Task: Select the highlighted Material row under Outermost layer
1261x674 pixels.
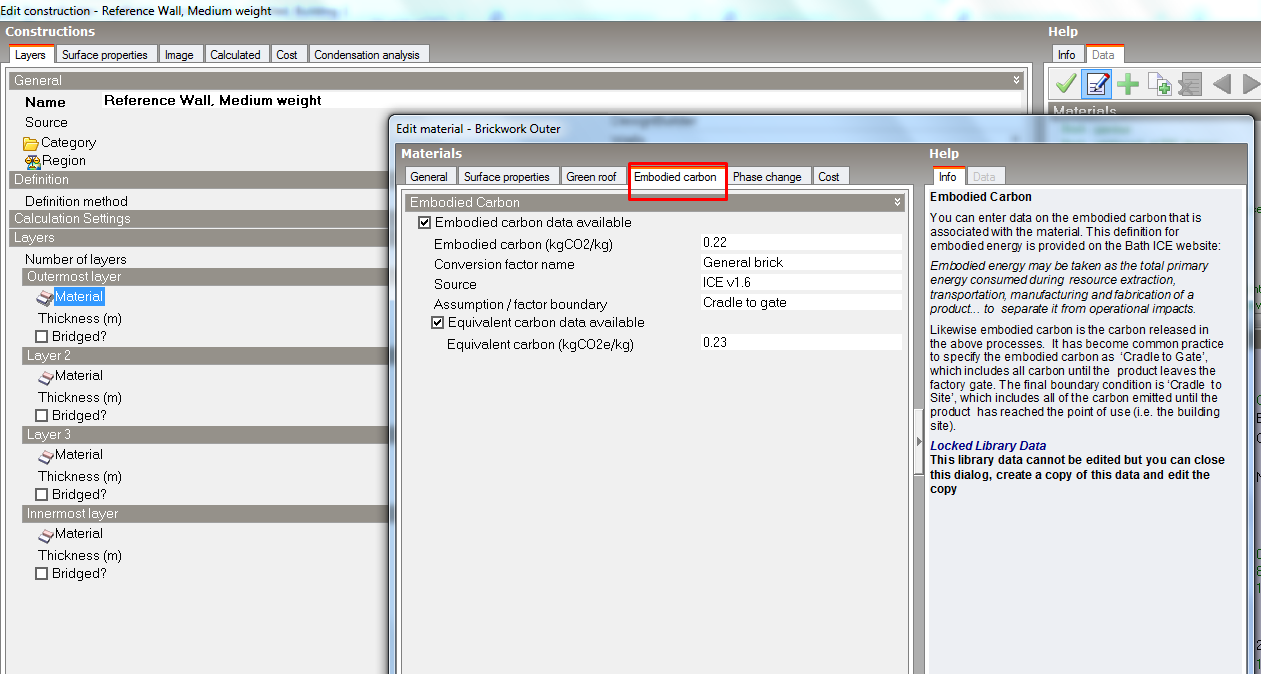Action: pyautogui.click(x=79, y=297)
